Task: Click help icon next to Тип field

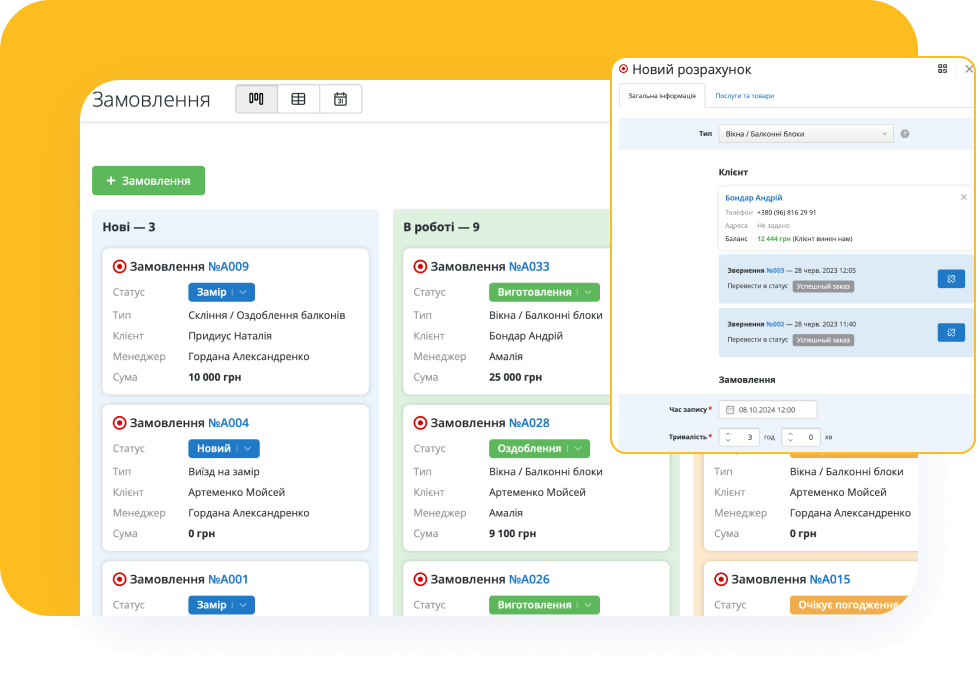Action: [x=904, y=134]
